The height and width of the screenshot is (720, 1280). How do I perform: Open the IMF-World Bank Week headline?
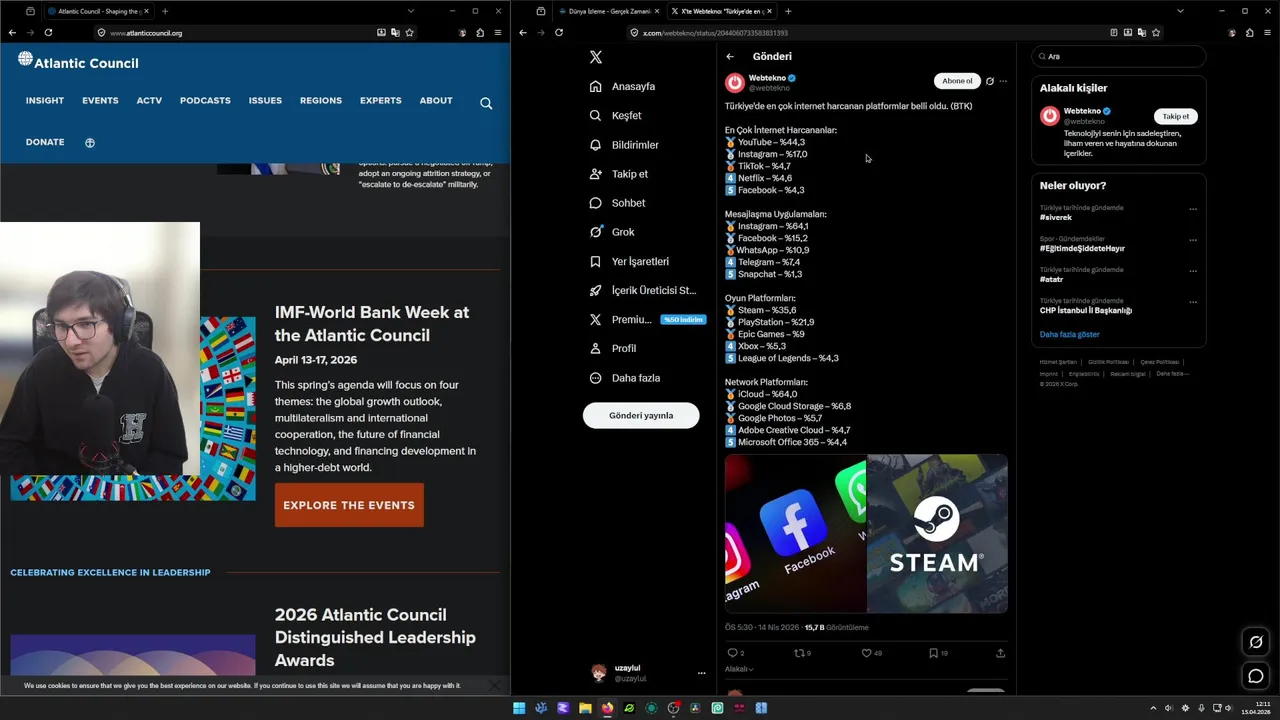(x=372, y=324)
